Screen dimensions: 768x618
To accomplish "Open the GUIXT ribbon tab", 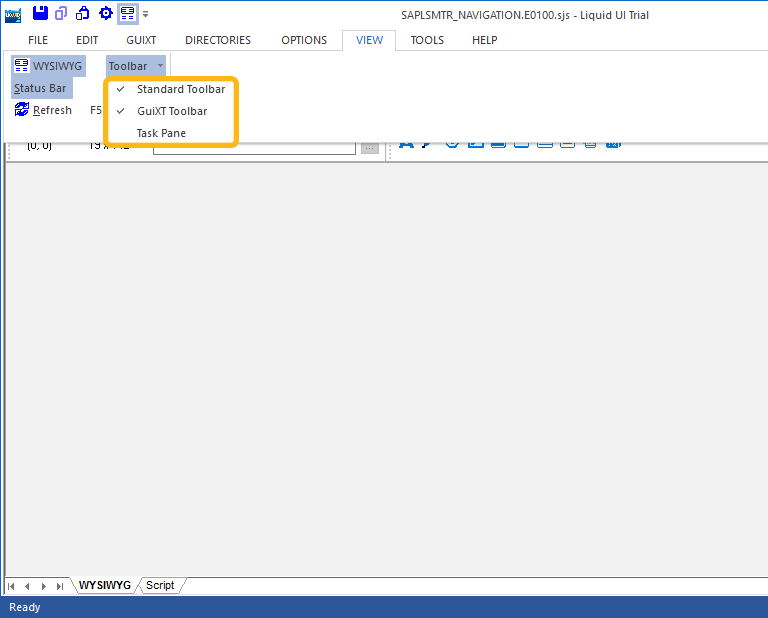I will click(141, 40).
